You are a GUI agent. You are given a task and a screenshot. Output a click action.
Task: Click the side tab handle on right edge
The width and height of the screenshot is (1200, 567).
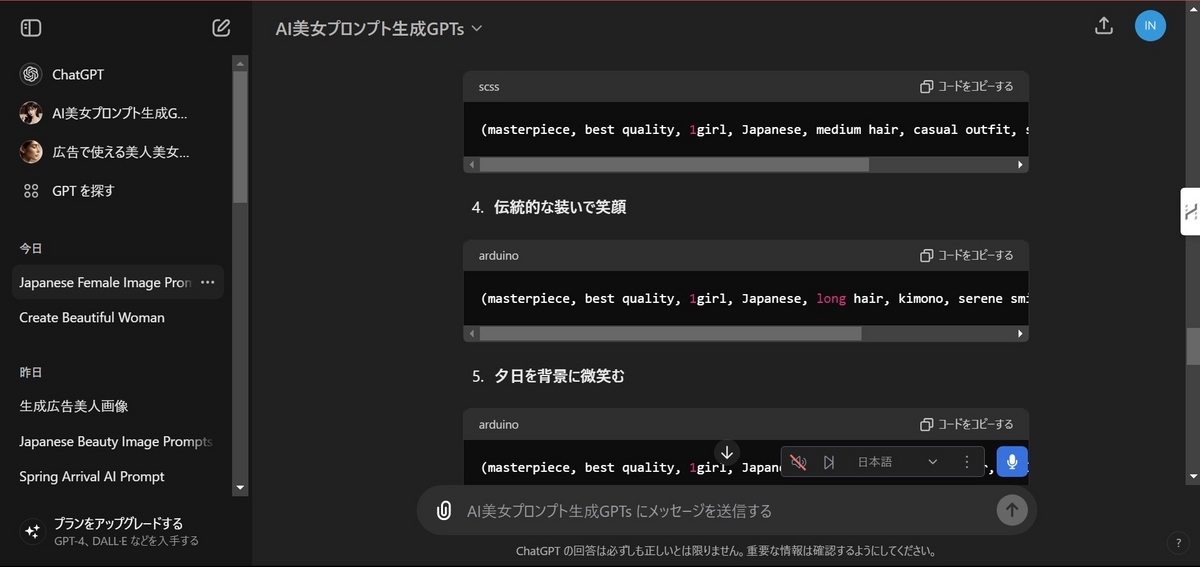[1190, 211]
